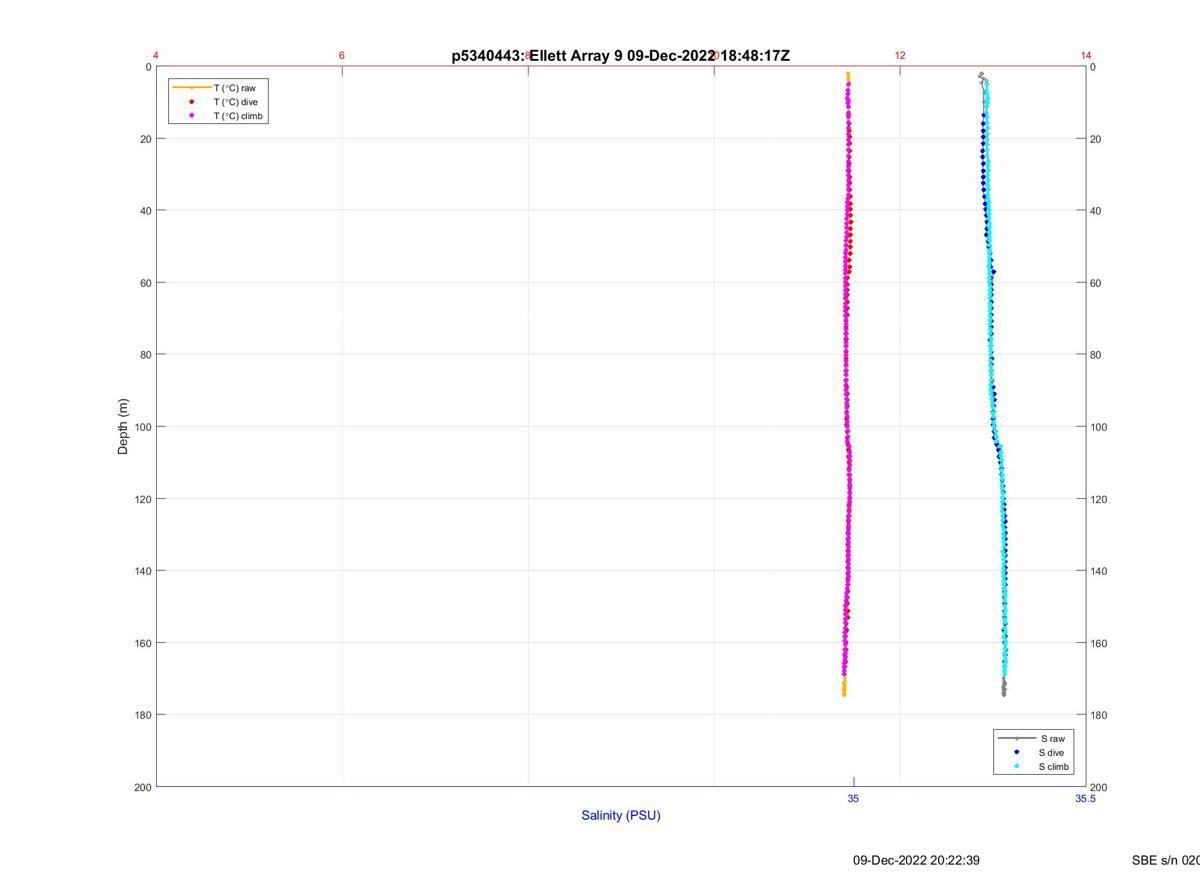Screen dimensions: 1200x885
Task: Select the 'T (°C) climb' legend entry
Action: point(216,116)
